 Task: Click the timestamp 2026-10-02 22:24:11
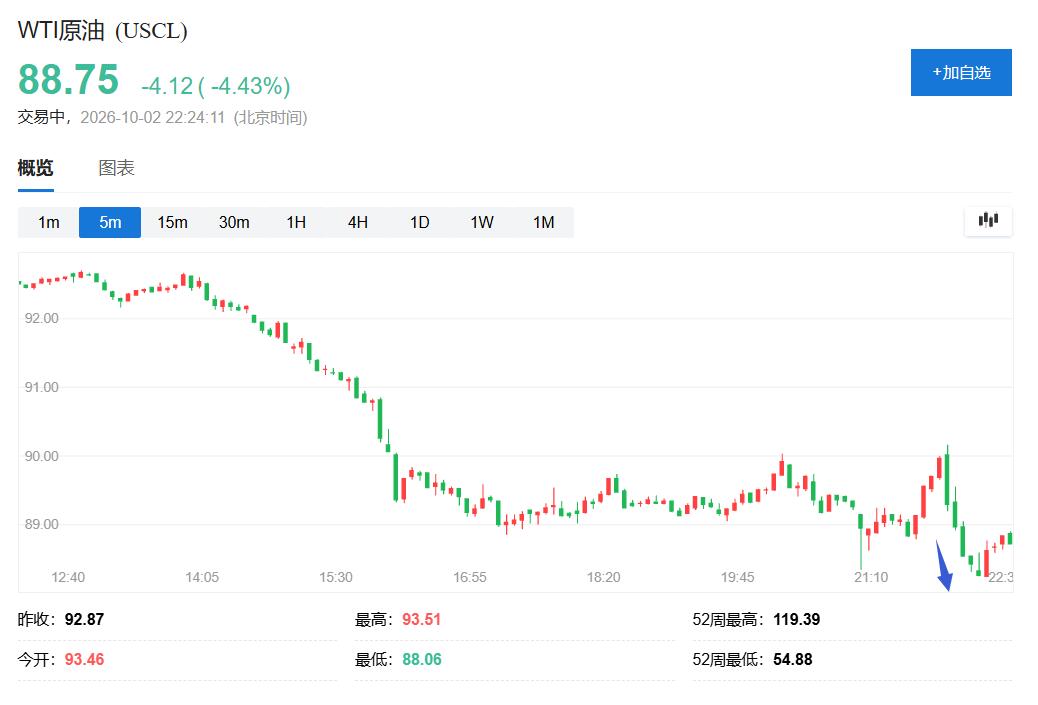[x=153, y=118]
